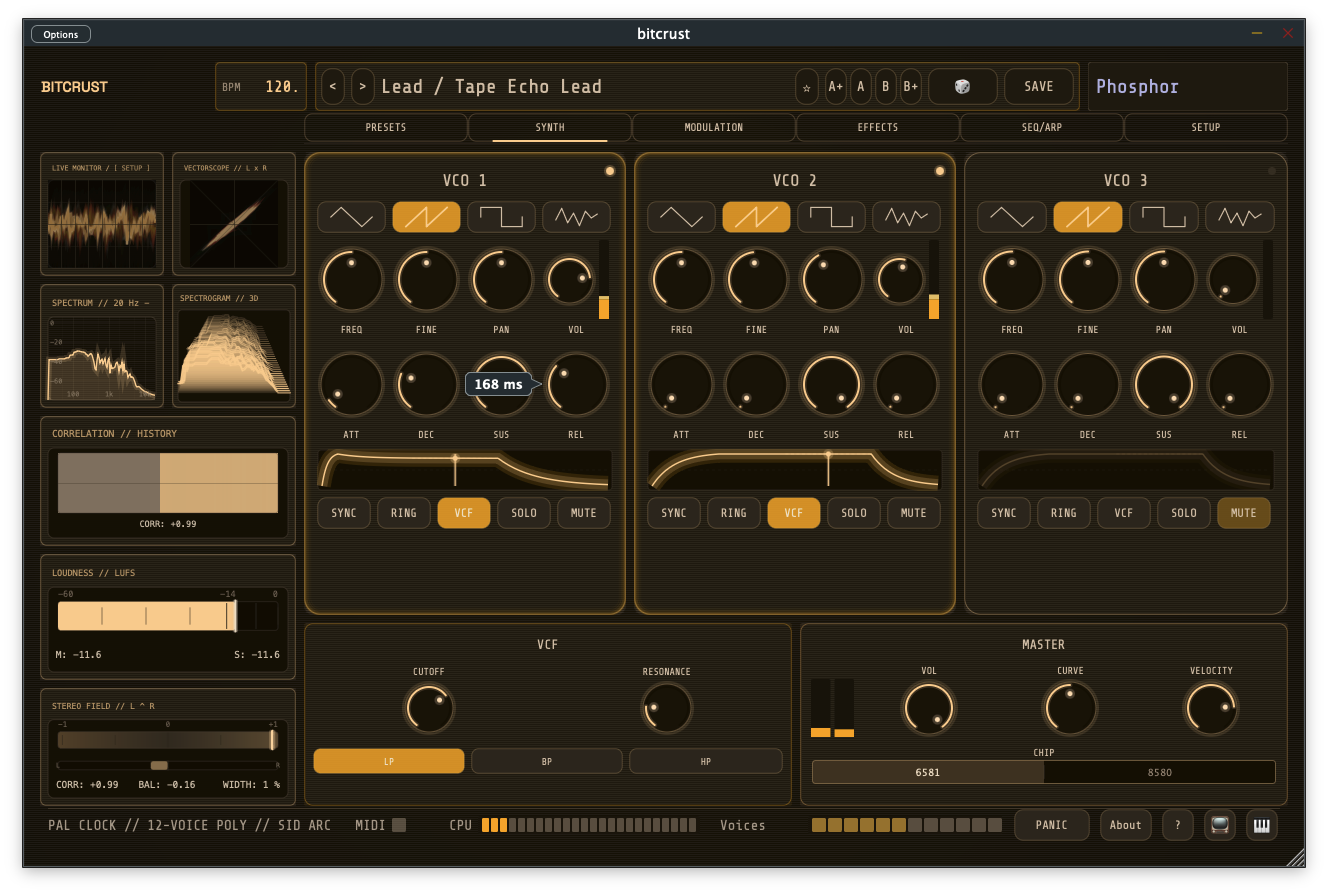Switch to the MODULATION tab
Screen dimensions: 1328x894
click(713, 127)
